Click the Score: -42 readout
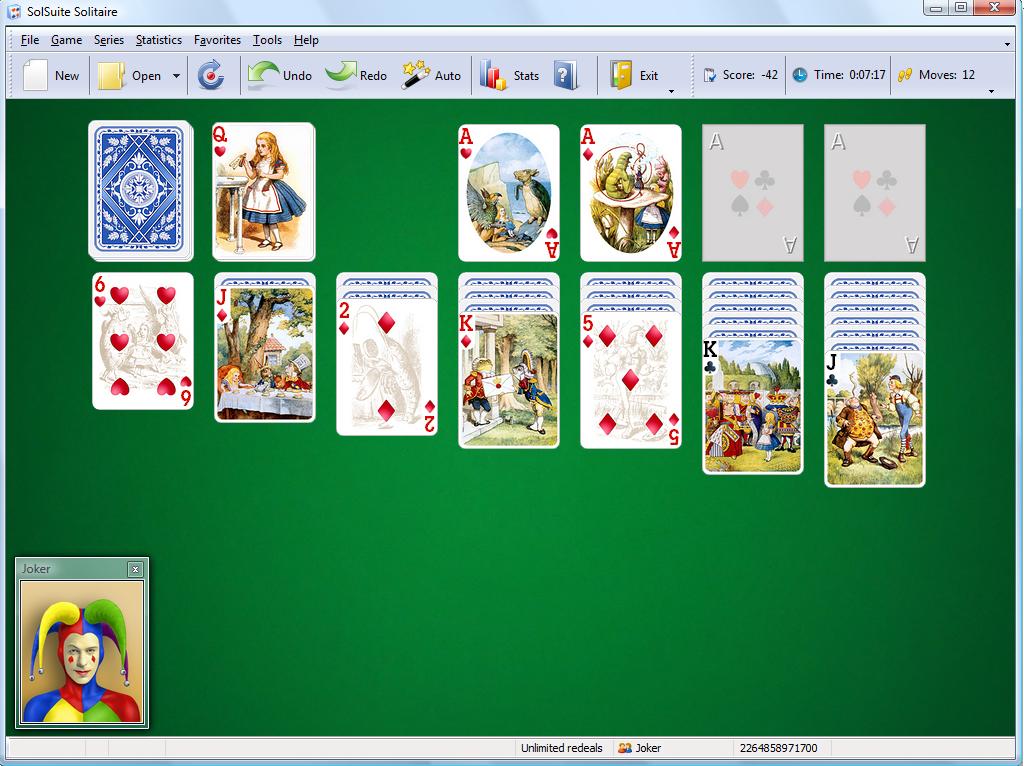The width and height of the screenshot is (1024, 766). pyautogui.click(x=750, y=75)
